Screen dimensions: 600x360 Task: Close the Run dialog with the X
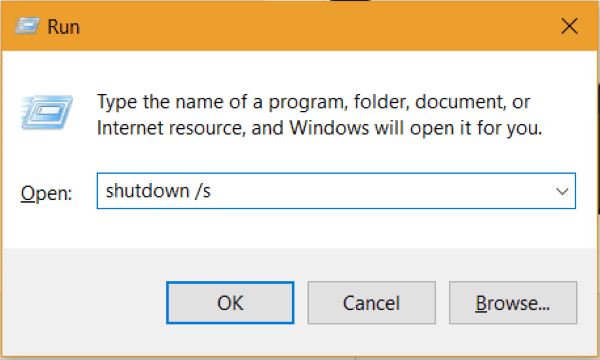[x=569, y=26]
